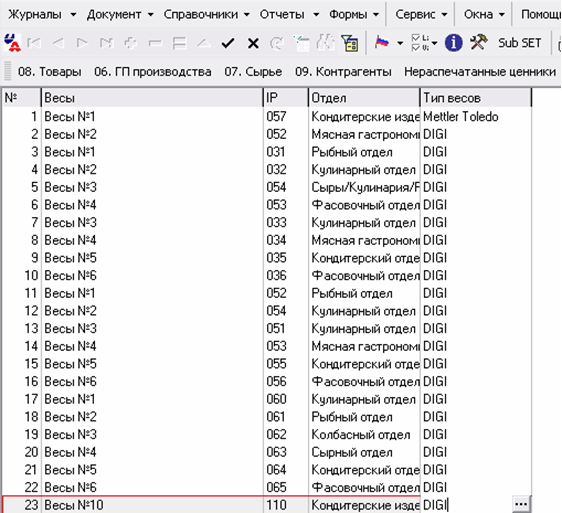The width and height of the screenshot is (562, 513).
Task: Click the DIGI input field in row 23
Action: click(467, 505)
